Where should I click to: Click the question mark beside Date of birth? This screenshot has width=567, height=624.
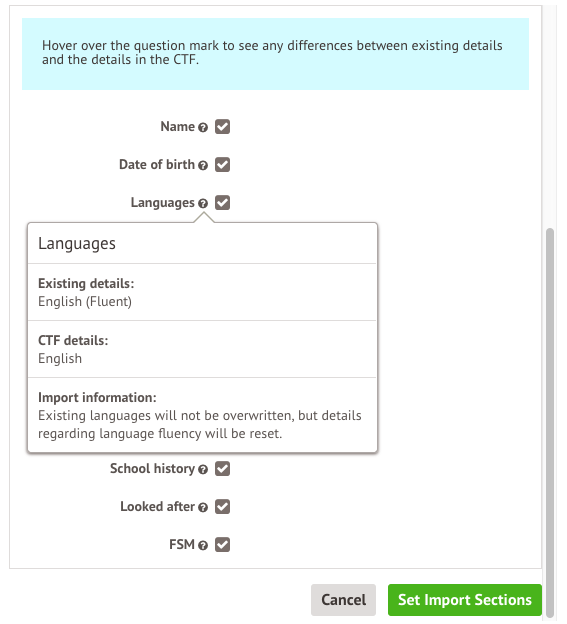[x=203, y=166]
